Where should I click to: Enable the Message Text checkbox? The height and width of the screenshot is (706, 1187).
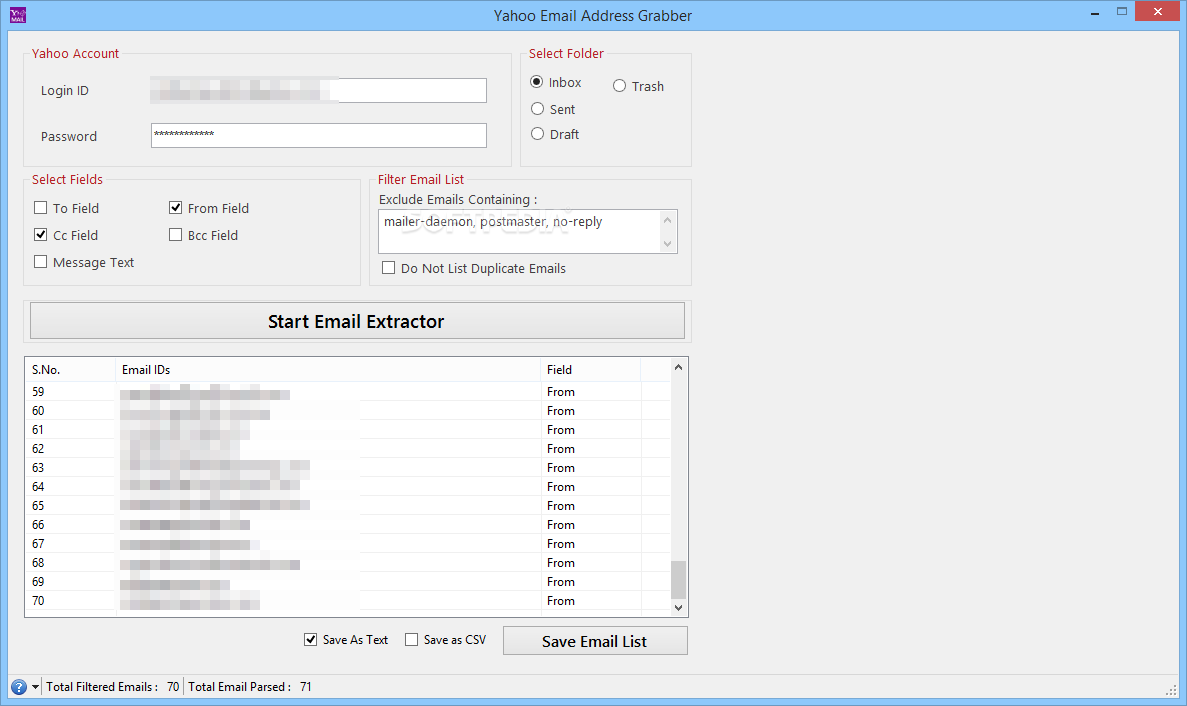pos(41,262)
